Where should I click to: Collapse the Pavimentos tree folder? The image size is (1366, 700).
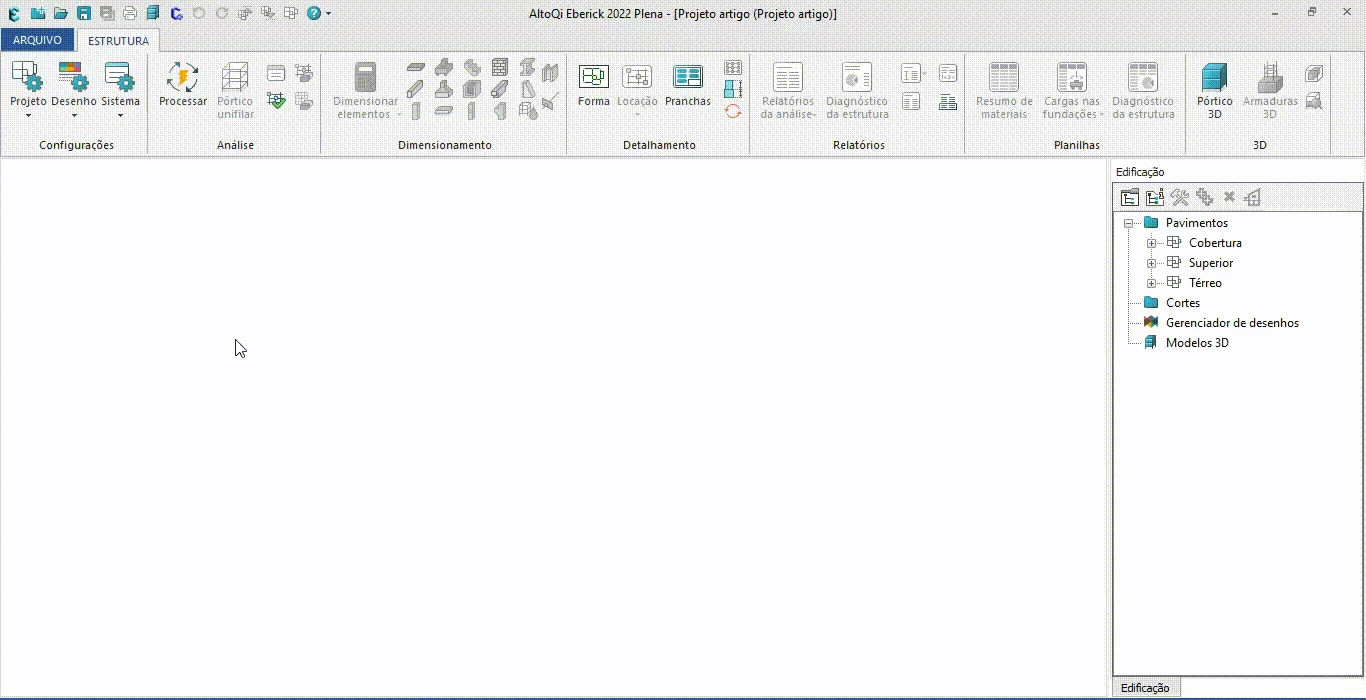pyautogui.click(x=1128, y=223)
